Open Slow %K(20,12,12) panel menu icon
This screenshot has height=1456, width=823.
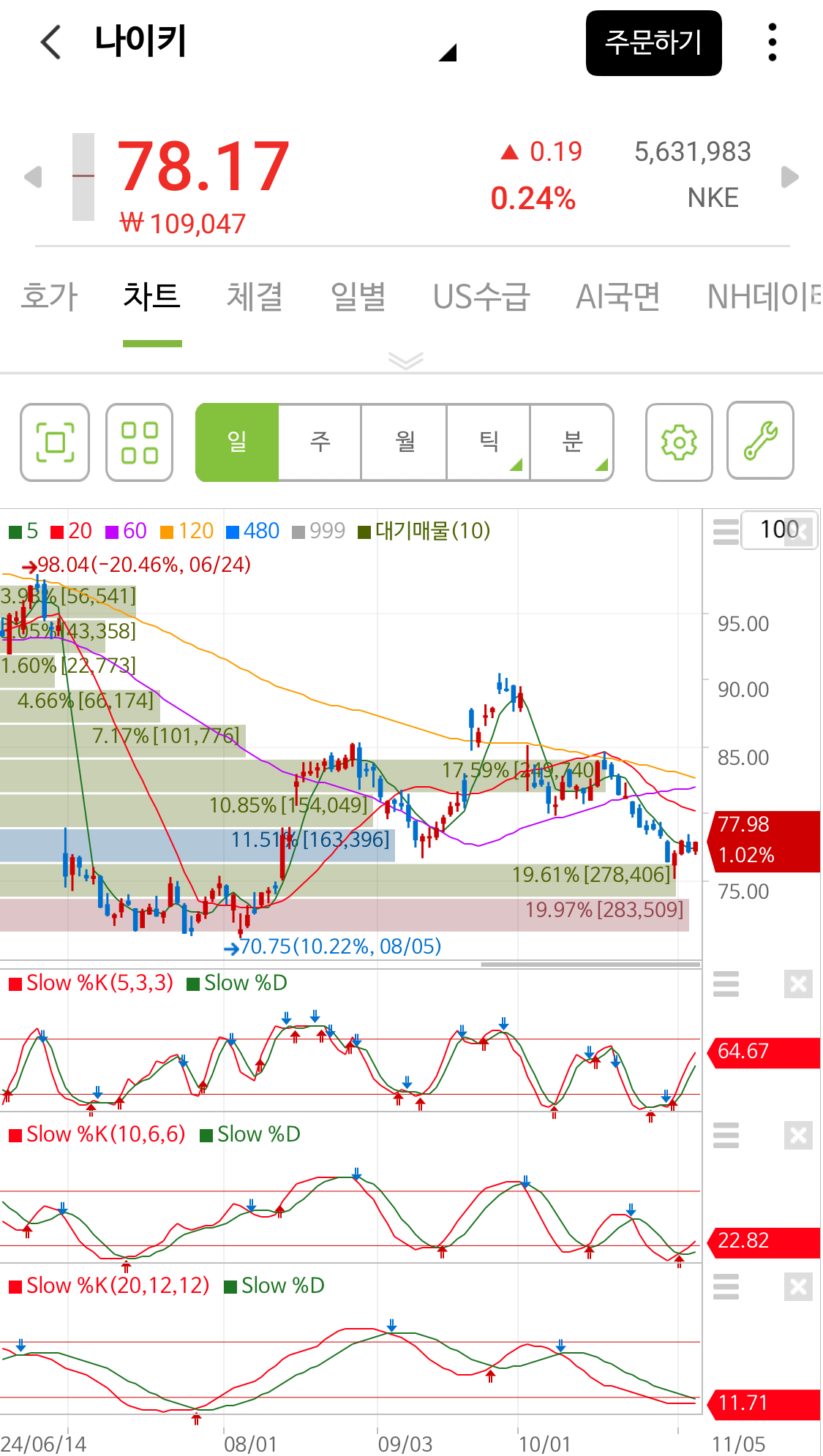726,1286
